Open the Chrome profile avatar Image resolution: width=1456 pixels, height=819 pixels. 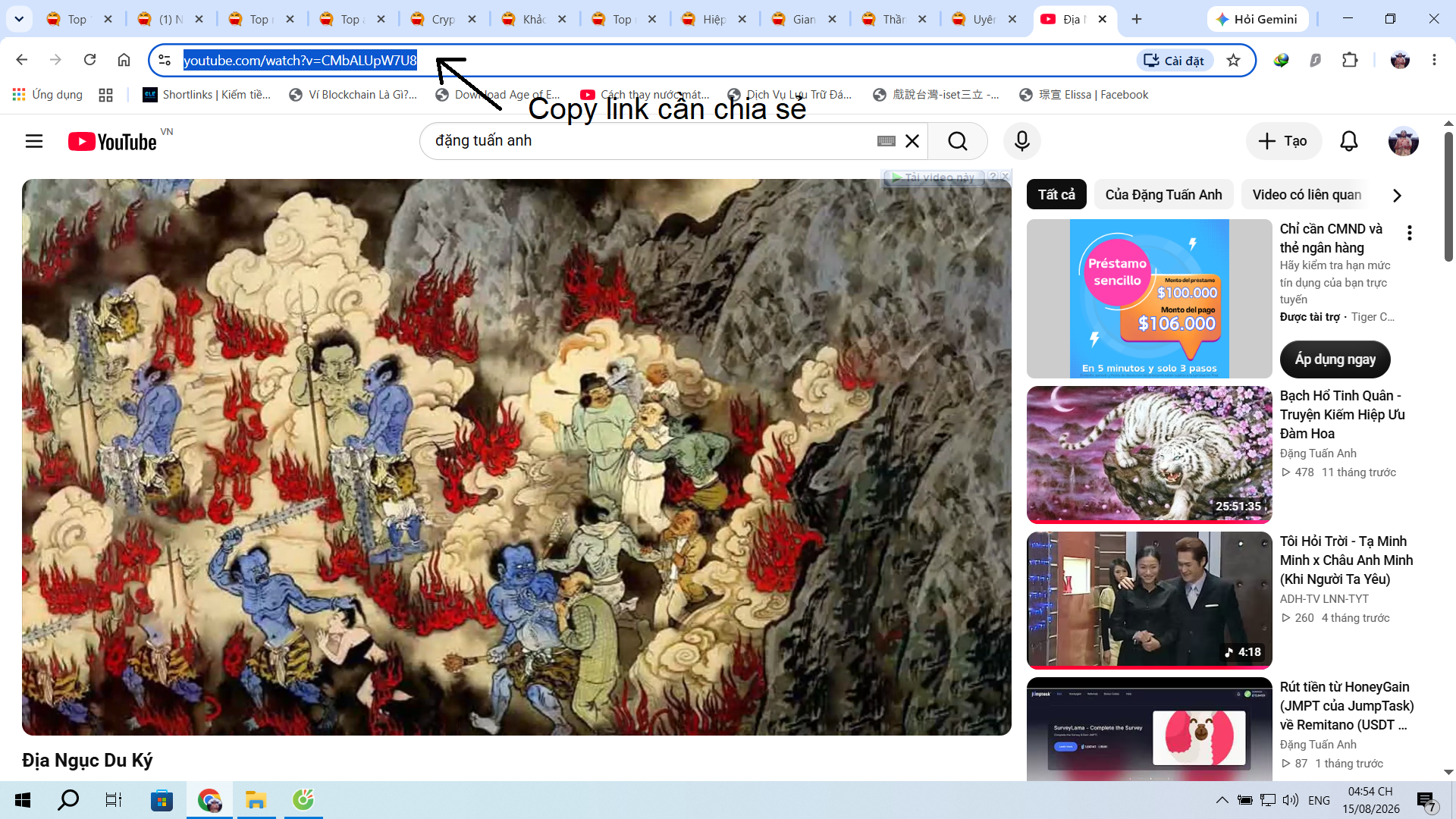click(x=1400, y=60)
